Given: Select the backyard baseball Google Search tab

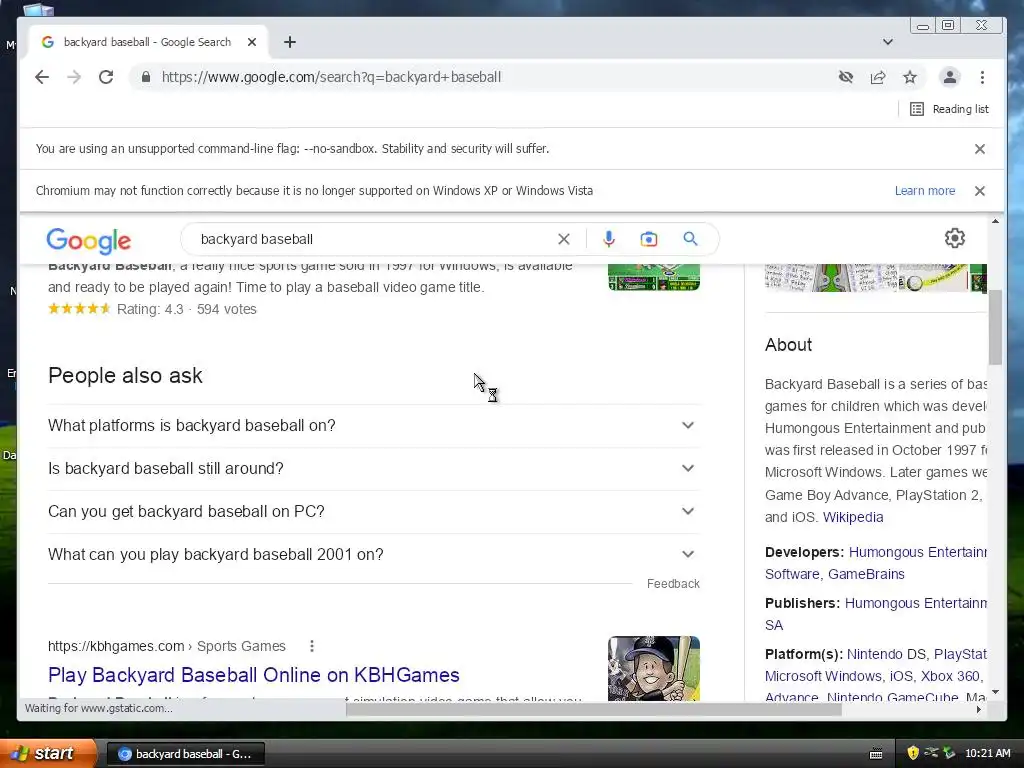Looking at the screenshot, I should tap(148, 42).
